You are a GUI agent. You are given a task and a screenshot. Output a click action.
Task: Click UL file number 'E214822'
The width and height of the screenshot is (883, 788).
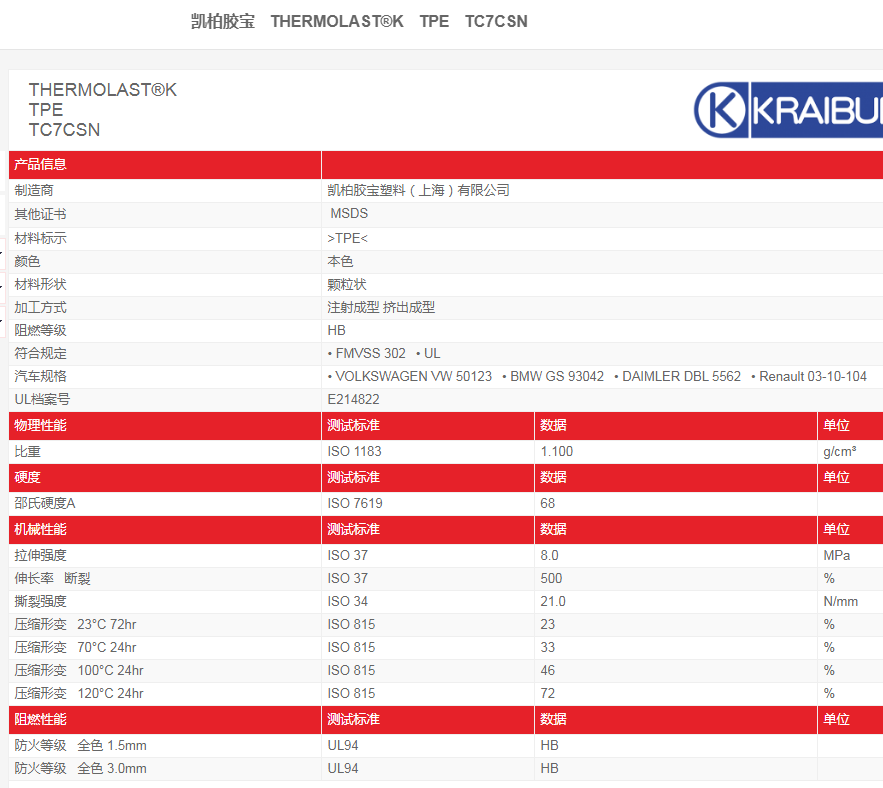click(354, 399)
